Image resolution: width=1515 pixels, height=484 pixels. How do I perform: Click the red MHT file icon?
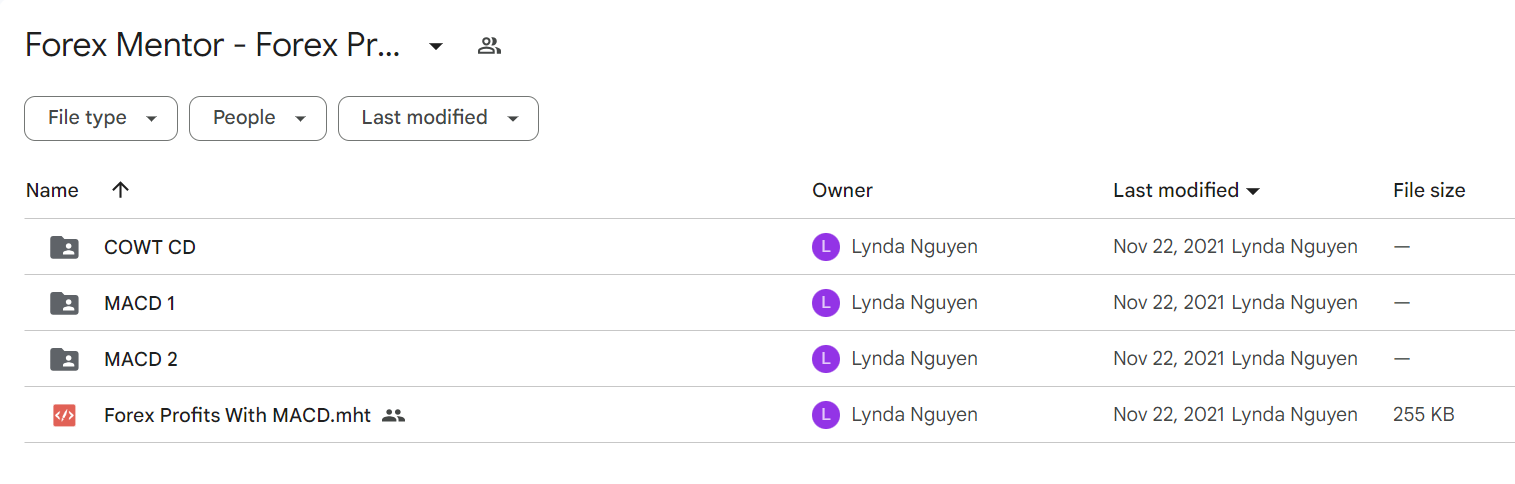point(64,415)
